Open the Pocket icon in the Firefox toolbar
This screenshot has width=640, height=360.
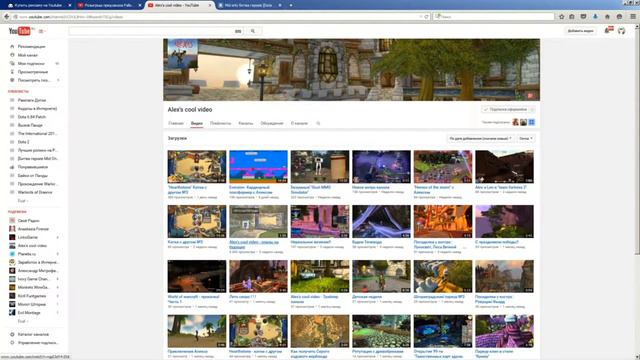(x=584, y=17)
